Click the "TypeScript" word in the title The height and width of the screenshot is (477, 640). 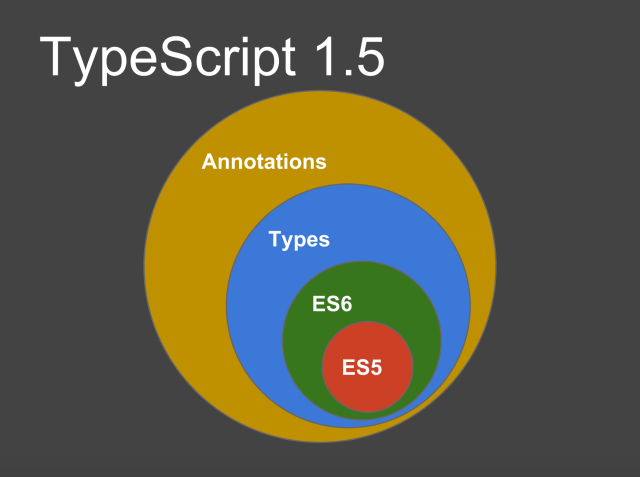[162, 58]
